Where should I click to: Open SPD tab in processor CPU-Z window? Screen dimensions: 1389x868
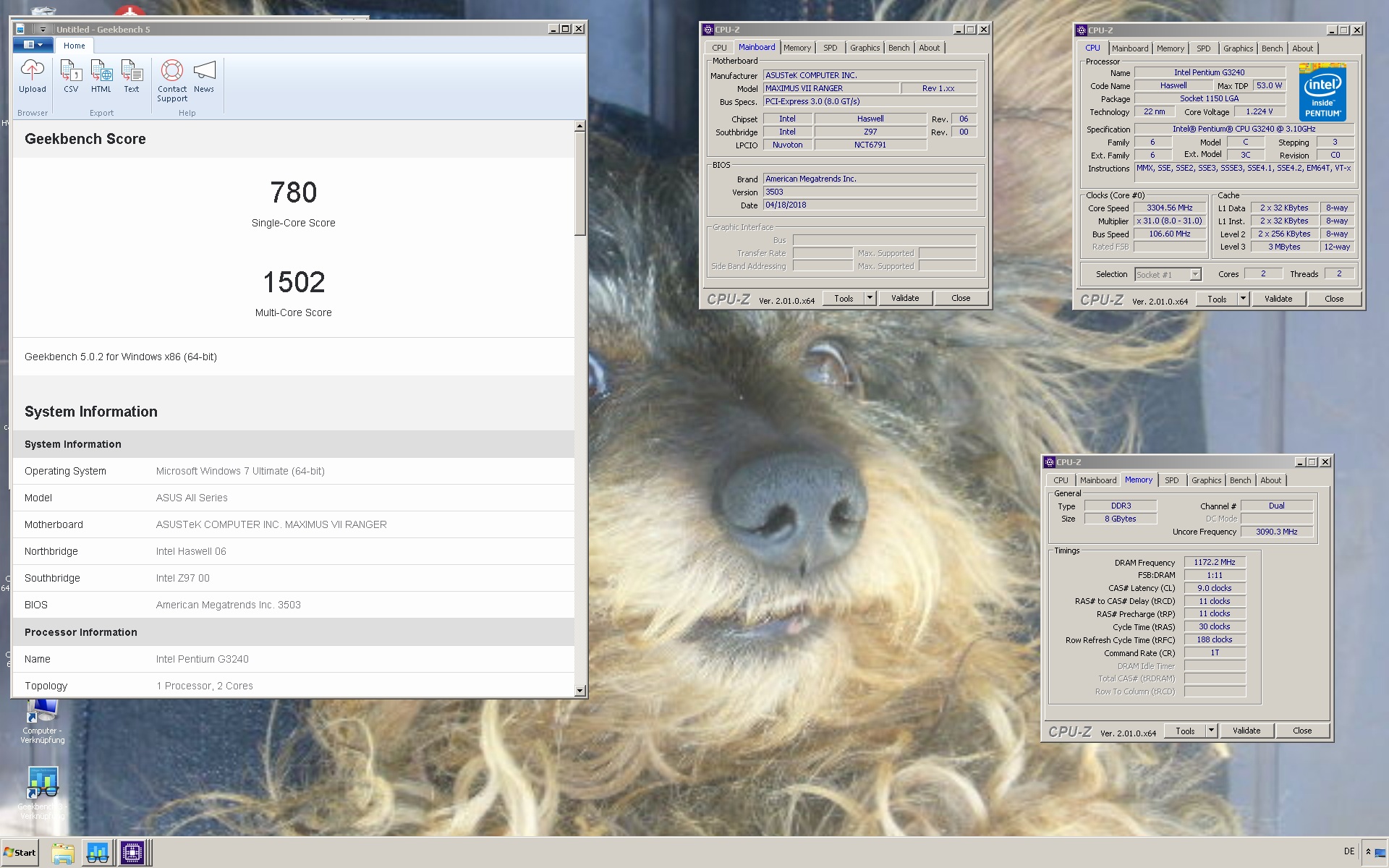point(1204,48)
